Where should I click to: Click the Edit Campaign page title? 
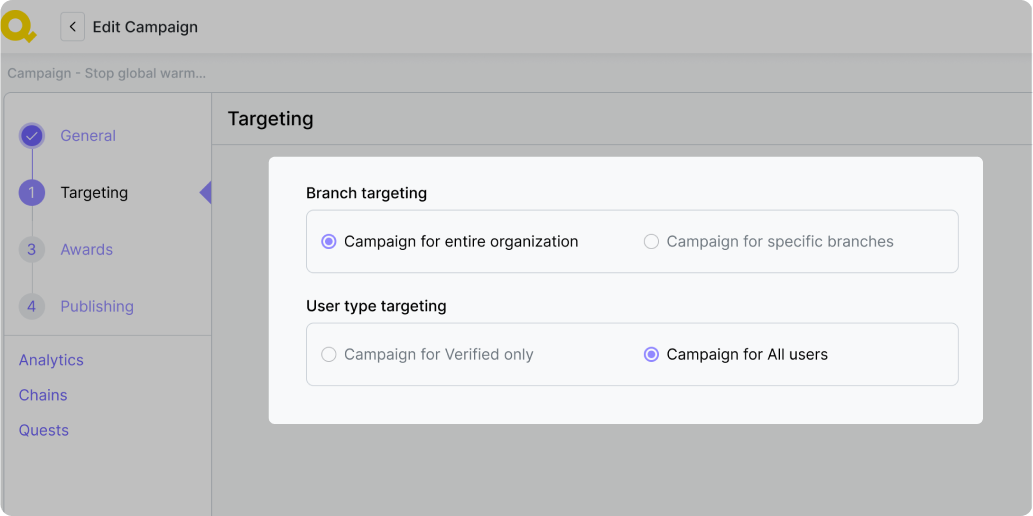point(145,27)
